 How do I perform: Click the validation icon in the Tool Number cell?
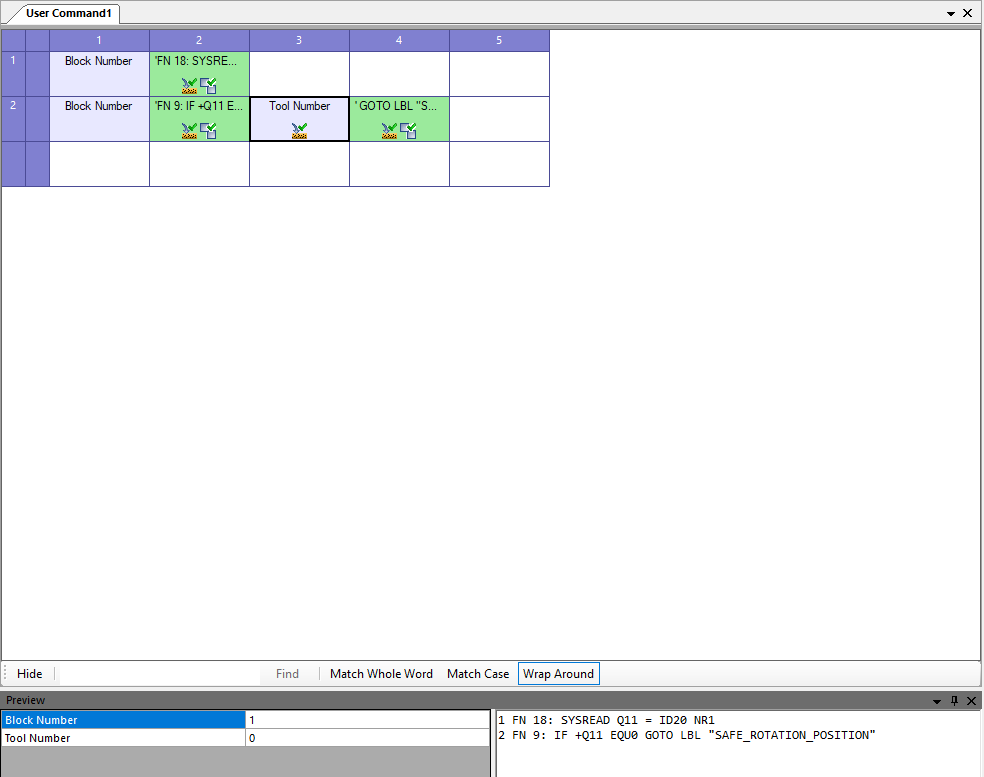[298, 130]
